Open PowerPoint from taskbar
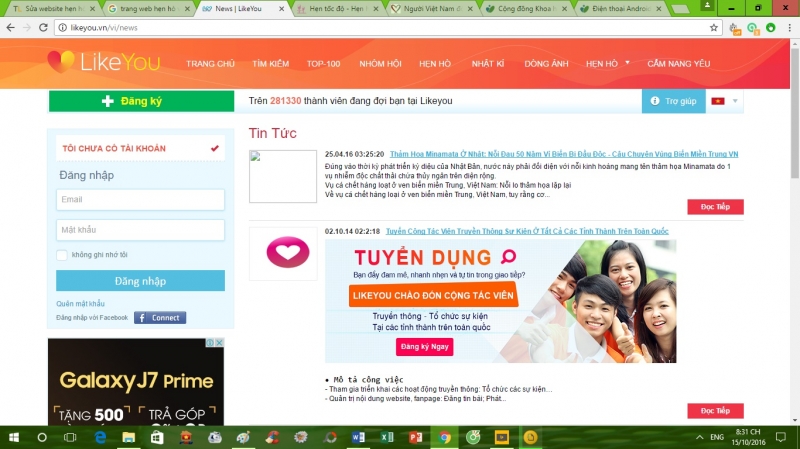This screenshot has width=800, height=449. [x=415, y=437]
